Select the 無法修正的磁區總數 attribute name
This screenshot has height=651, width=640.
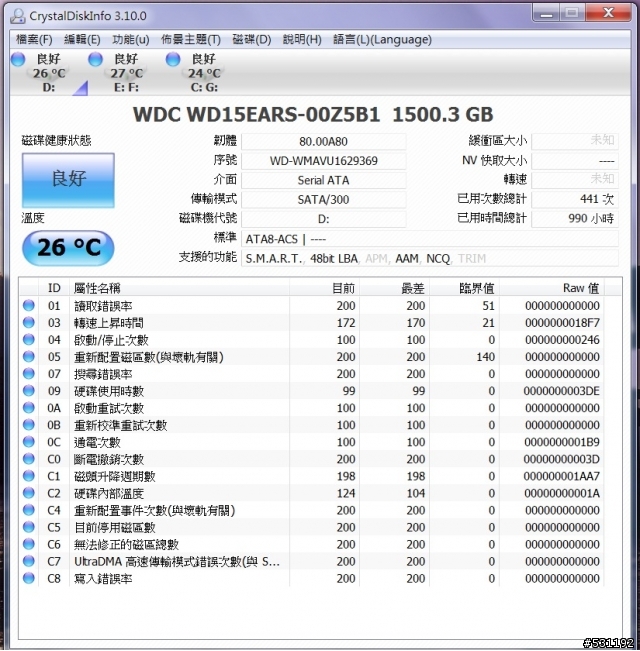[x=126, y=544]
